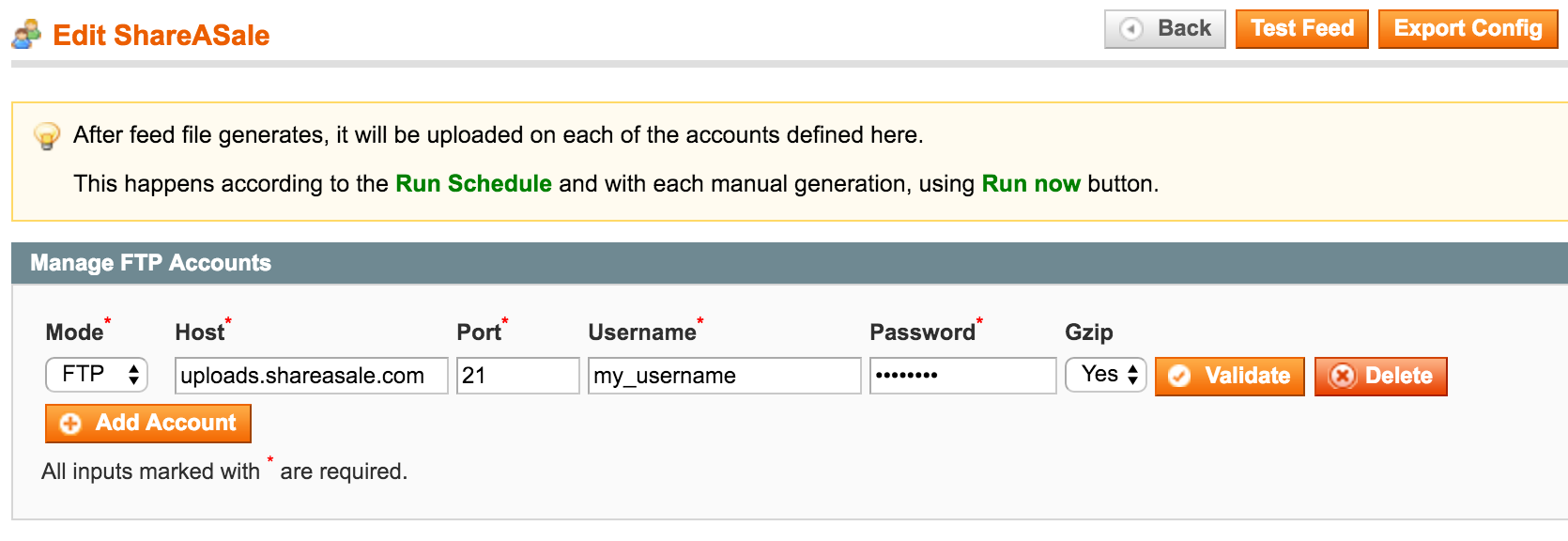Click the Edit ShareASale page title
The image size is (1568, 541).
(x=161, y=36)
